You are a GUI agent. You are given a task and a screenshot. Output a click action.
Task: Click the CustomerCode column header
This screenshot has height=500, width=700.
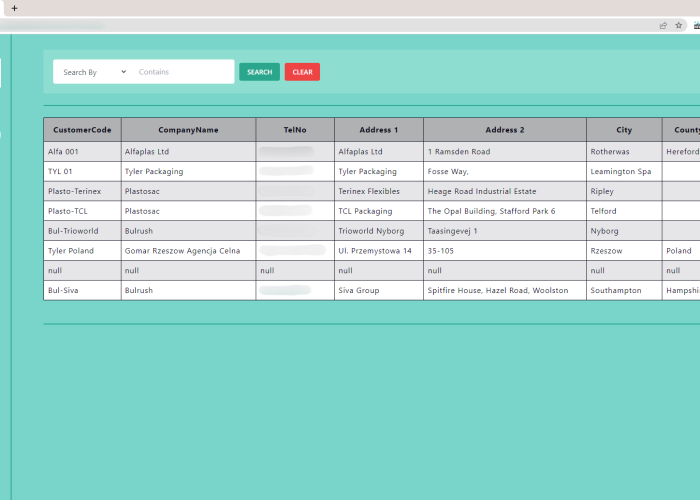coord(82,130)
